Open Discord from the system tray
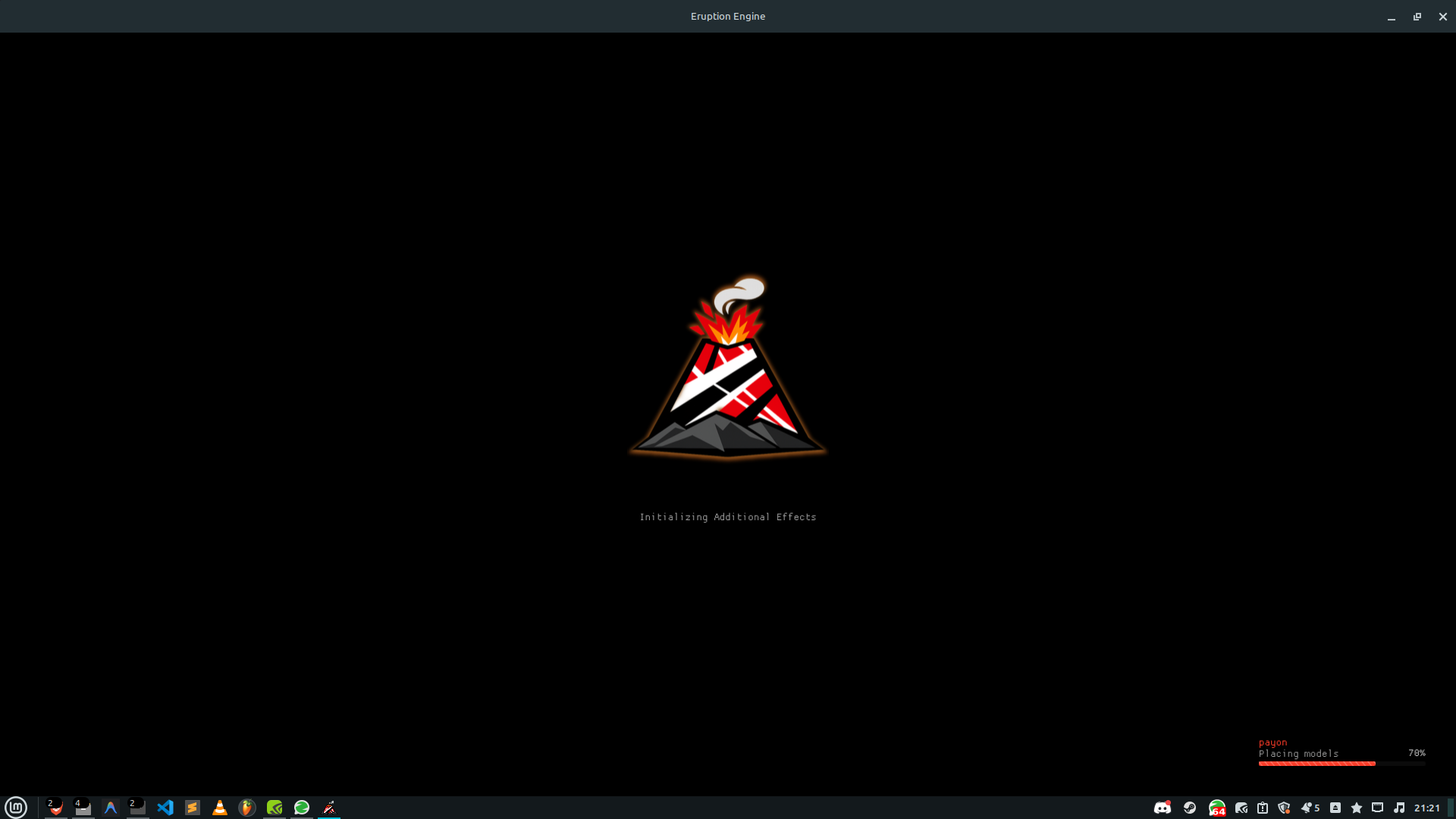This screenshot has height=819, width=1456. coord(1163,808)
